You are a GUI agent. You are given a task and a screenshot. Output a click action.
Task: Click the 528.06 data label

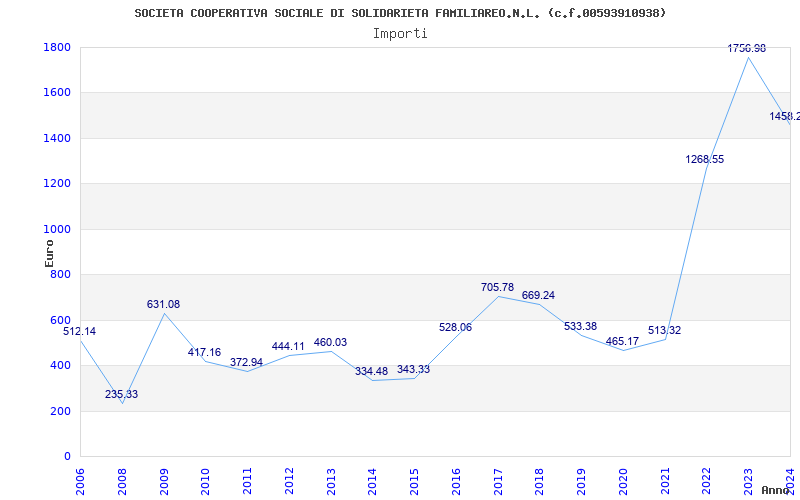[x=455, y=328]
